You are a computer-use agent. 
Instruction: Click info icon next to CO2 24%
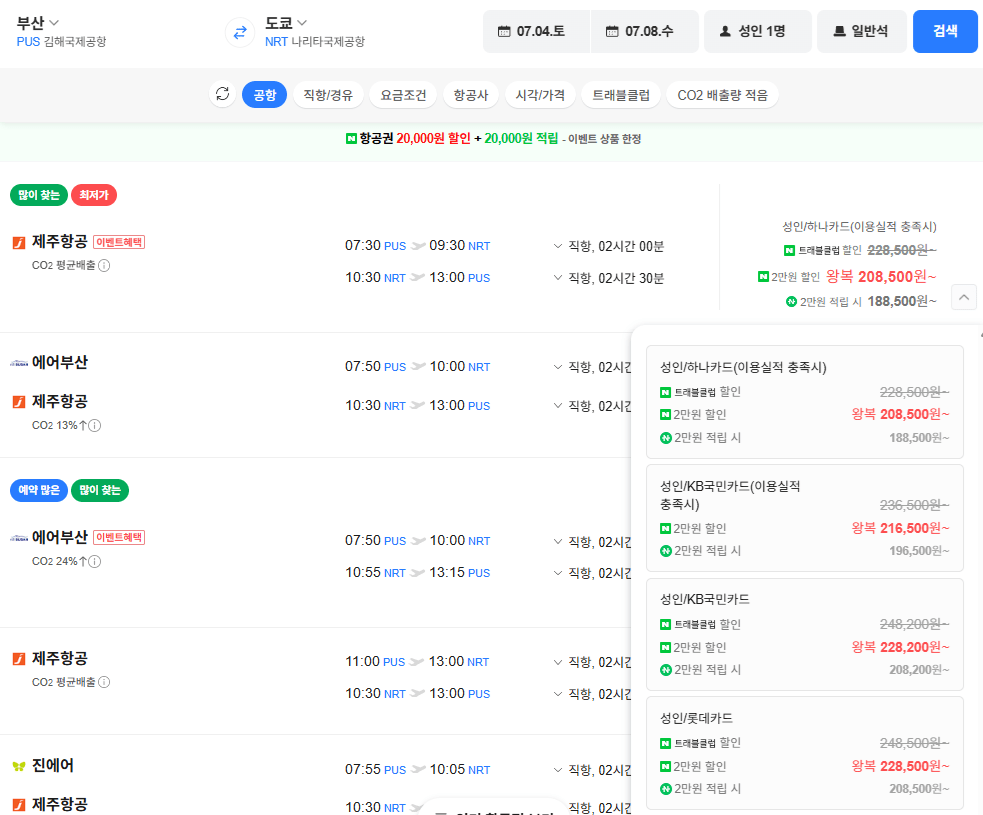[95, 561]
